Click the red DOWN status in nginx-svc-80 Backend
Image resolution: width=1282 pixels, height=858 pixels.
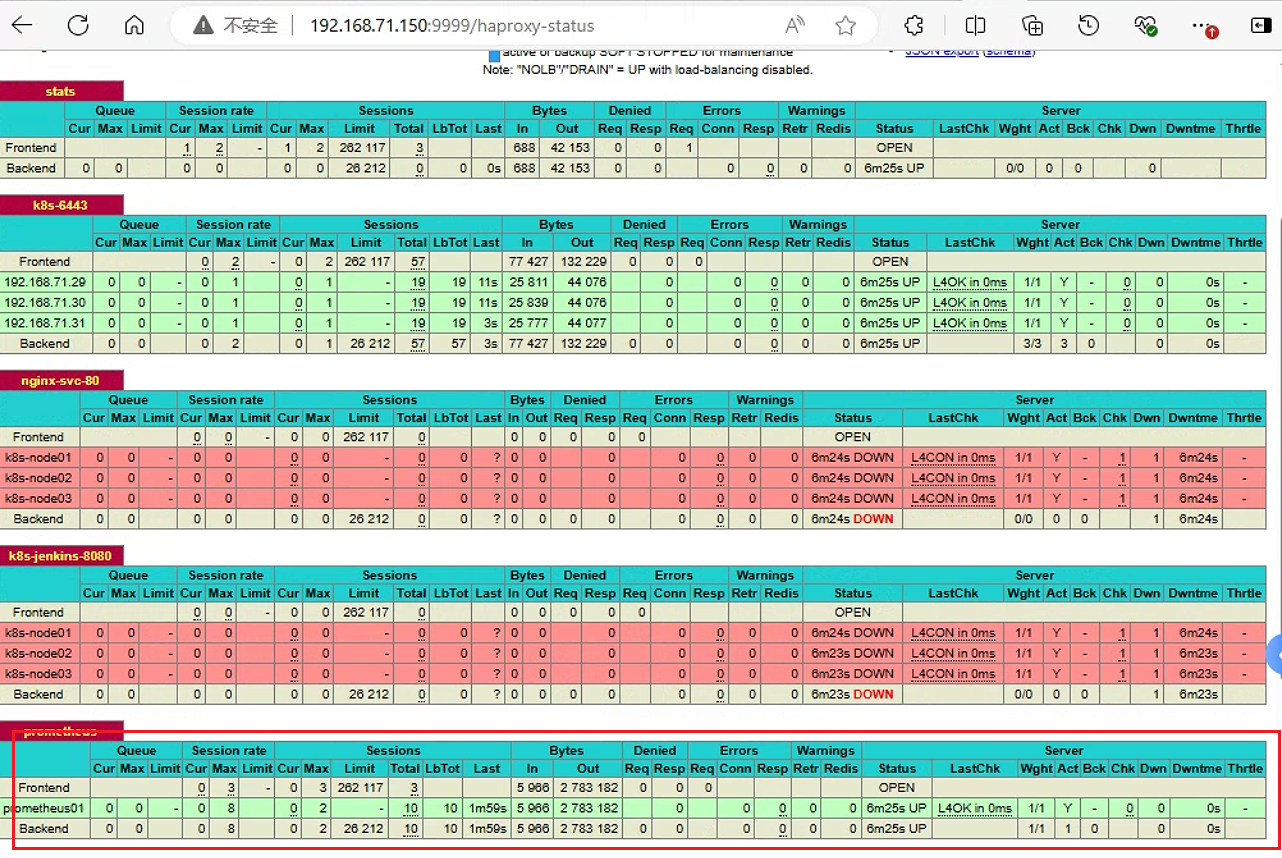873,519
